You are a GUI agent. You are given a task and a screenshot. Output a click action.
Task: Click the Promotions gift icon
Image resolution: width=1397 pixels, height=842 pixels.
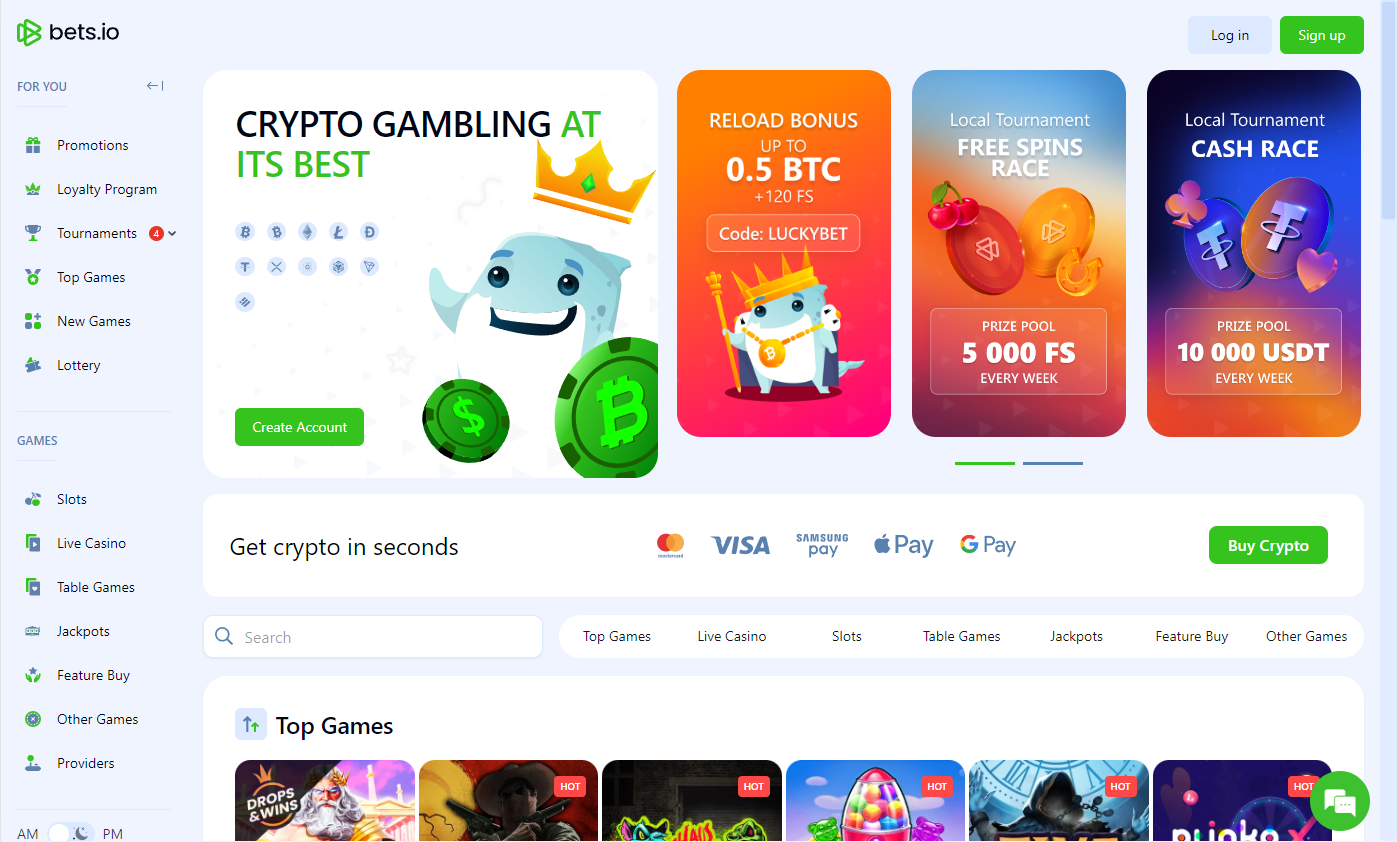(x=33, y=145)
